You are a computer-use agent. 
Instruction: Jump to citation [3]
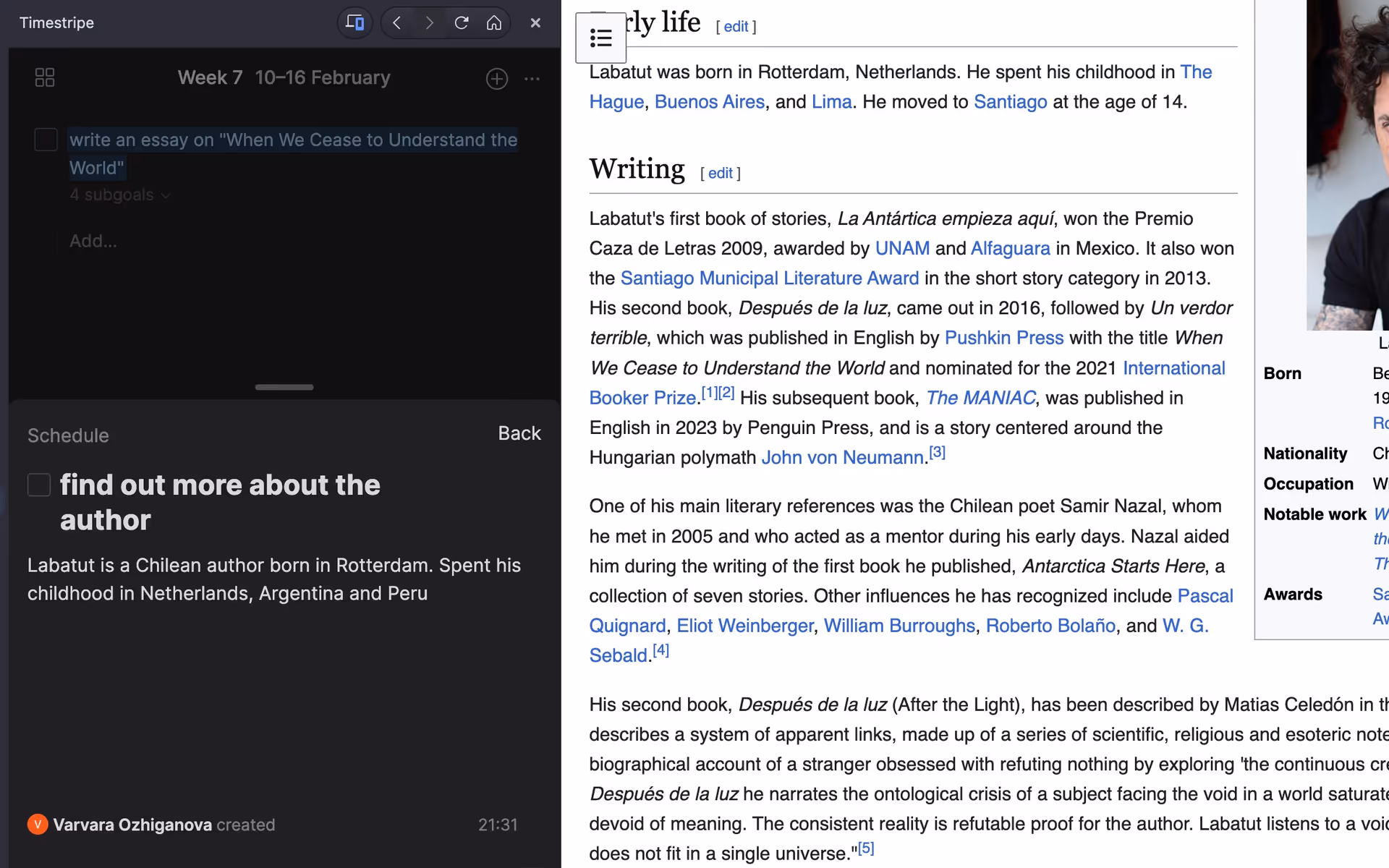click(938, 453)
